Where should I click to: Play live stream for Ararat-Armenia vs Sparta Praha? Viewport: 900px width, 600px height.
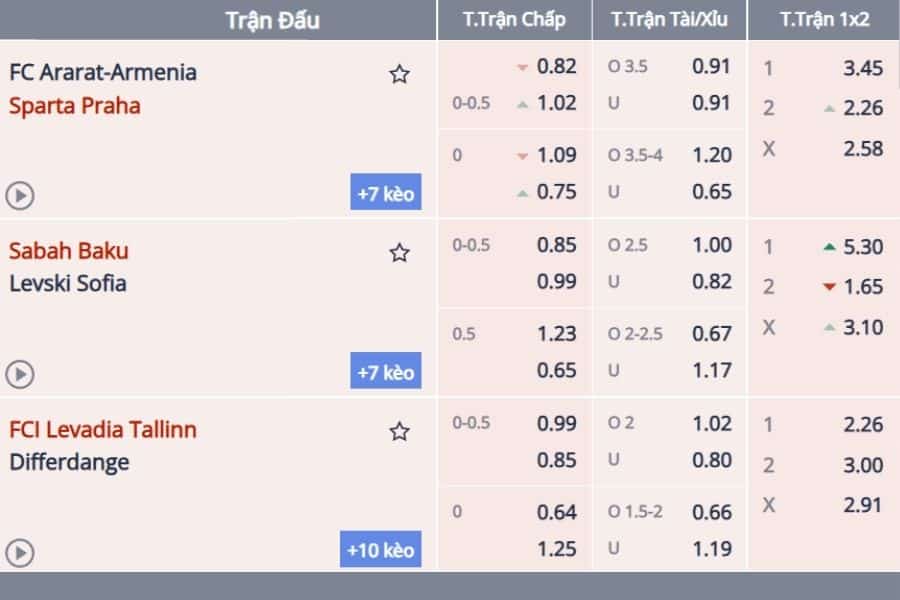click(20, 196)
